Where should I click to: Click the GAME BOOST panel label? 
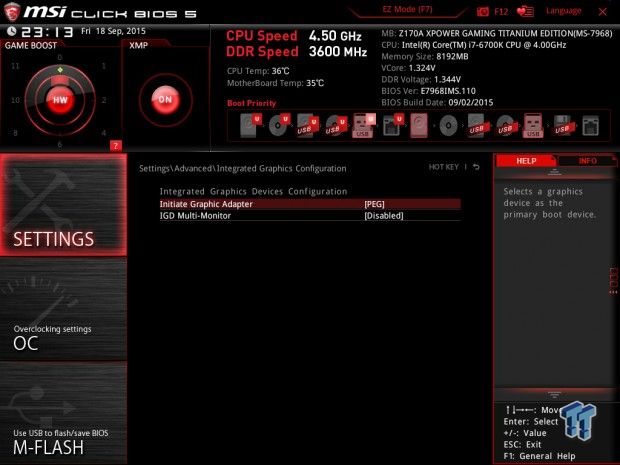[31, 45]
